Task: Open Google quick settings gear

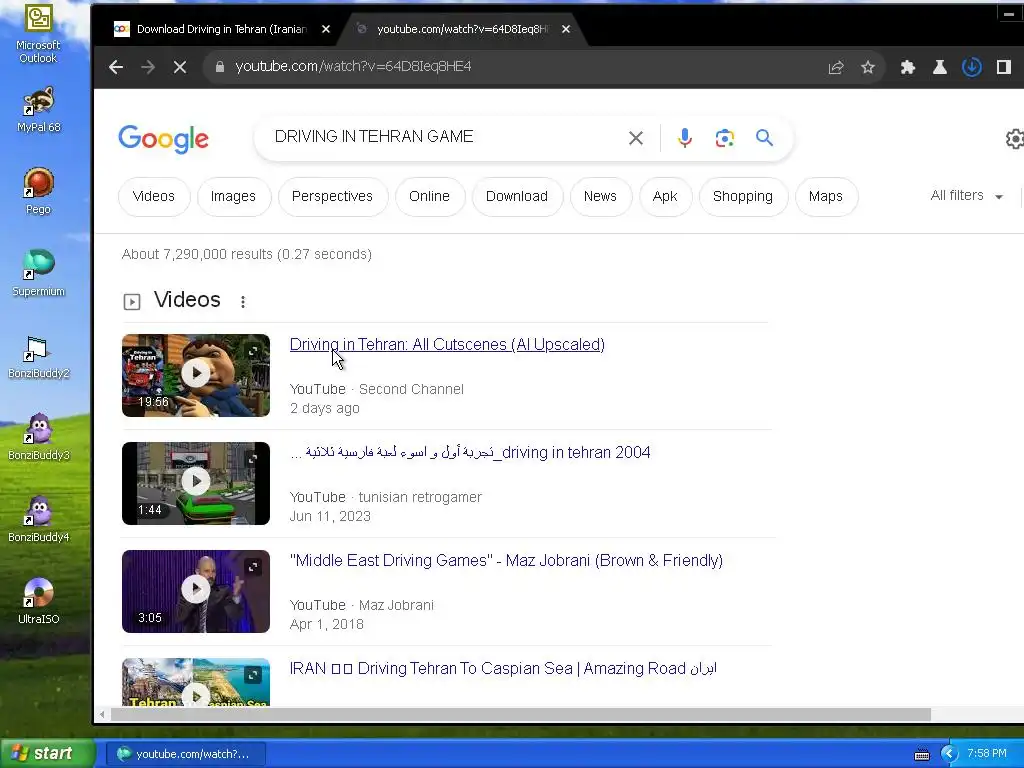Action: 1014,138
